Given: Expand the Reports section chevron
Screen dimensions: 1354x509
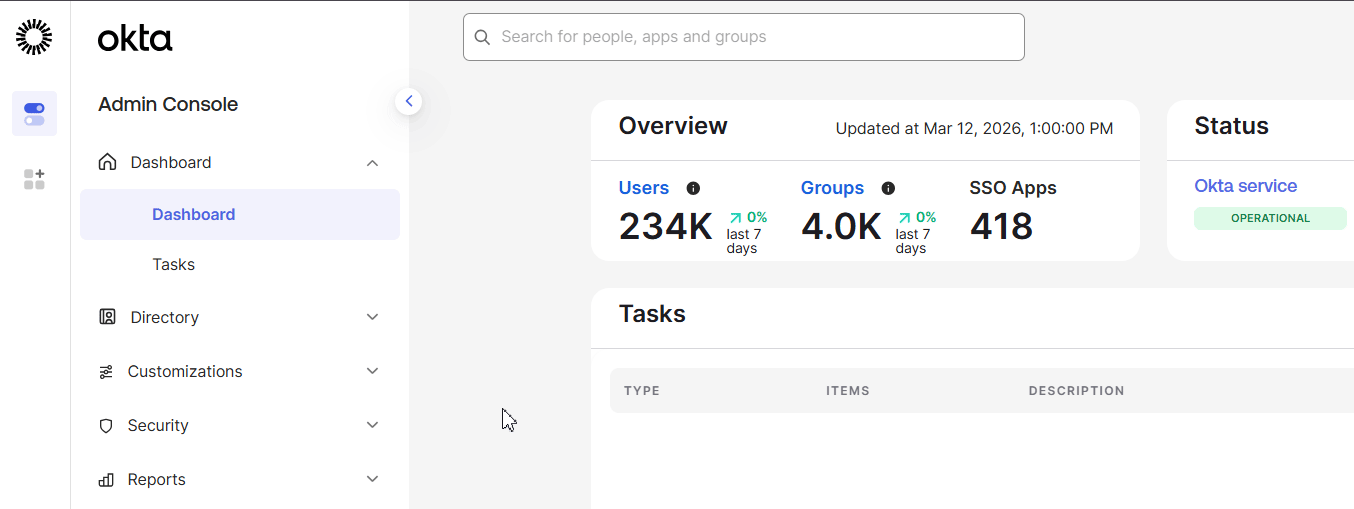Looking at the screenshot, I should pos(372,479).
